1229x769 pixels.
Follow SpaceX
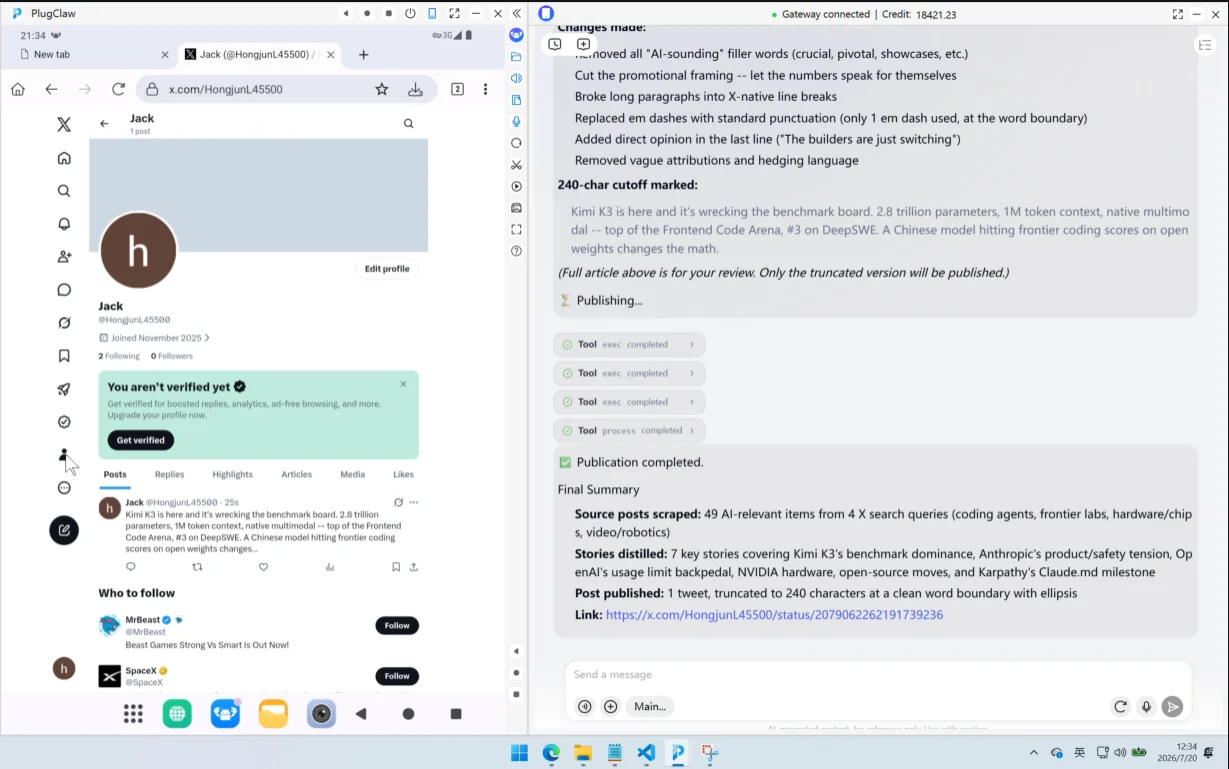click(397, 676)
